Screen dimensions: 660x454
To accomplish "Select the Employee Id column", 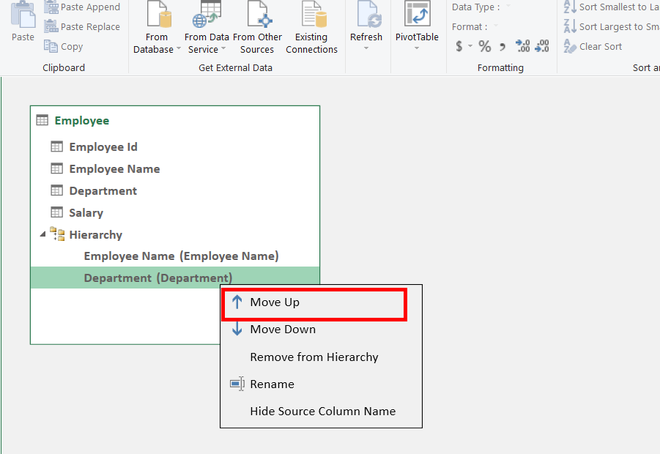I will (103, 147).
